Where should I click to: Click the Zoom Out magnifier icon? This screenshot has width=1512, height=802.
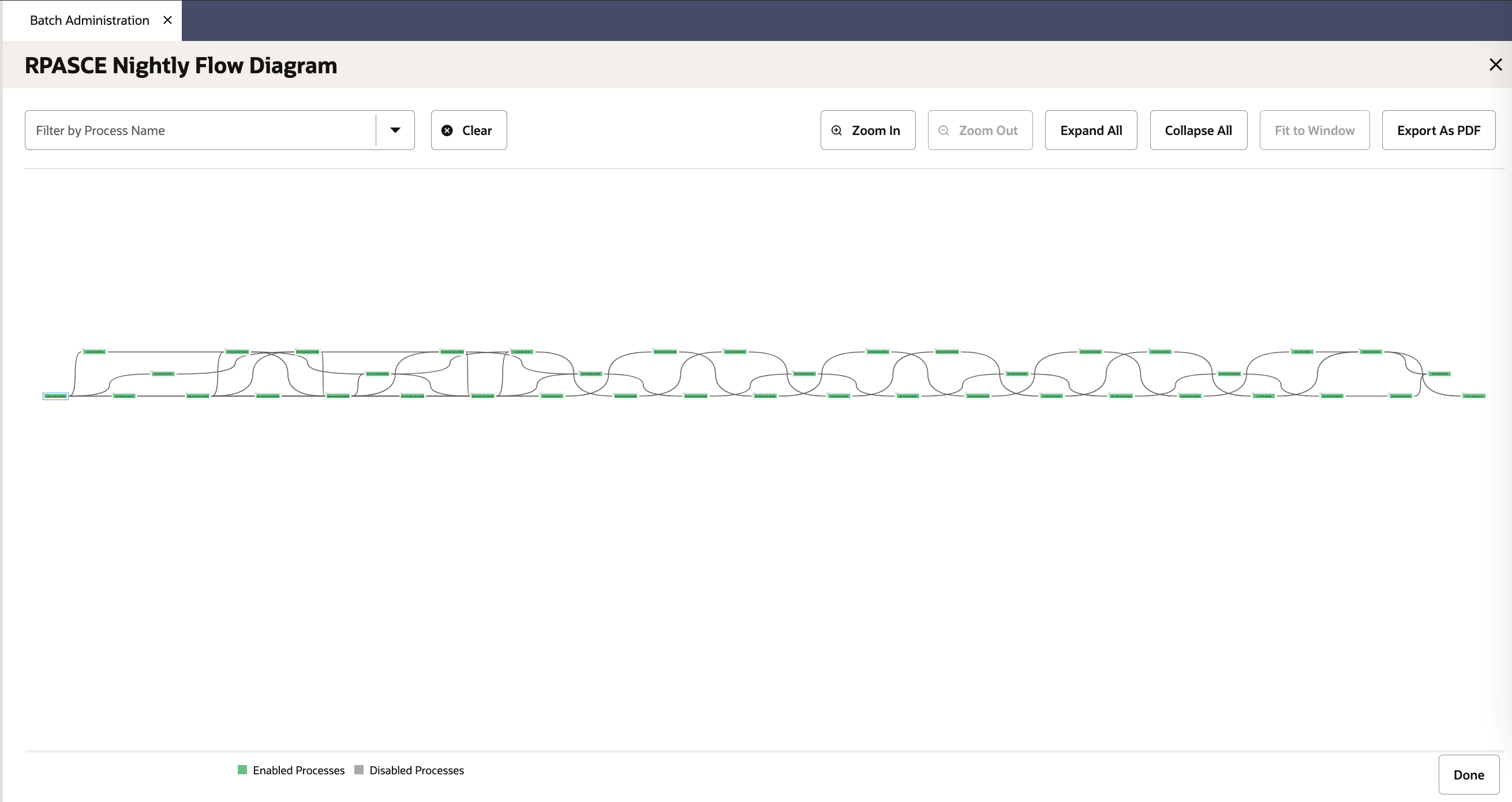[943, 130]
